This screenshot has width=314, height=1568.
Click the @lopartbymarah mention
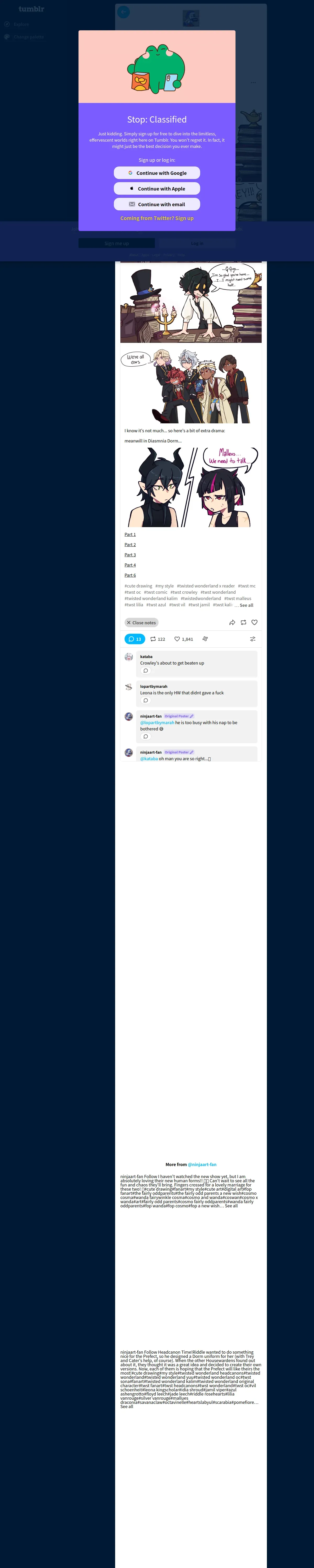pyautogui.click(x=157, y=723)
